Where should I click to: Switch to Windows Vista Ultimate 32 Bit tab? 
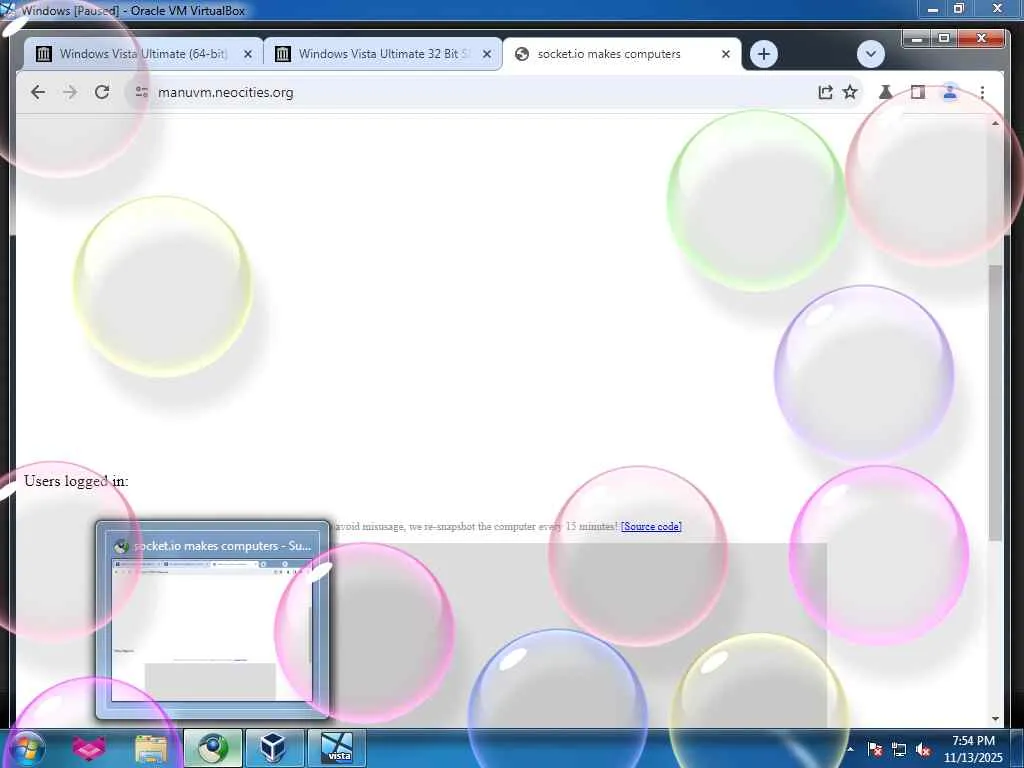point(383,54)
